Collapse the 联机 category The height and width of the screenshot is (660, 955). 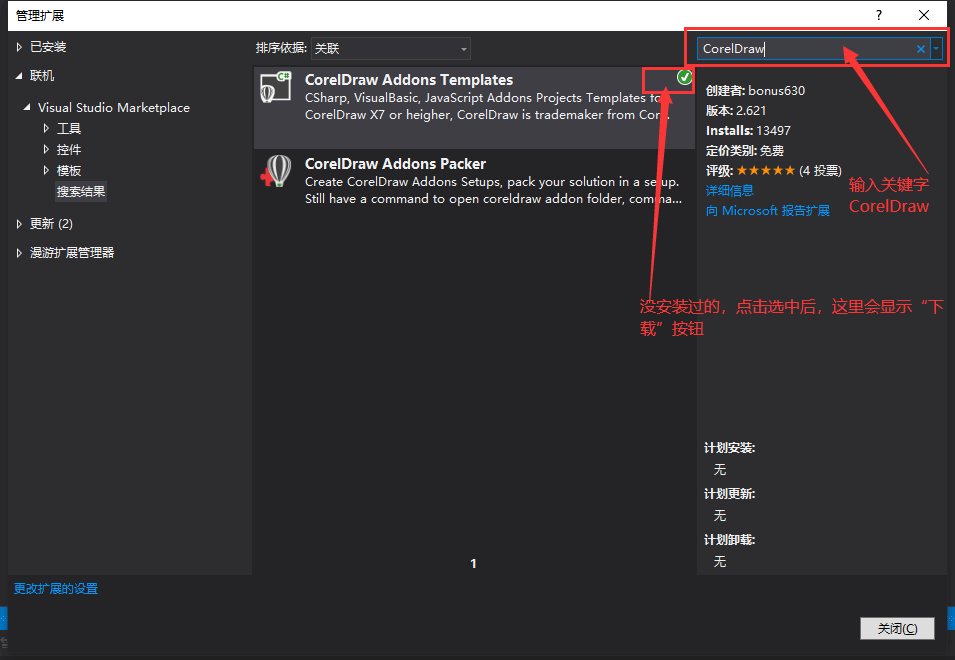[x=20, y=76]
